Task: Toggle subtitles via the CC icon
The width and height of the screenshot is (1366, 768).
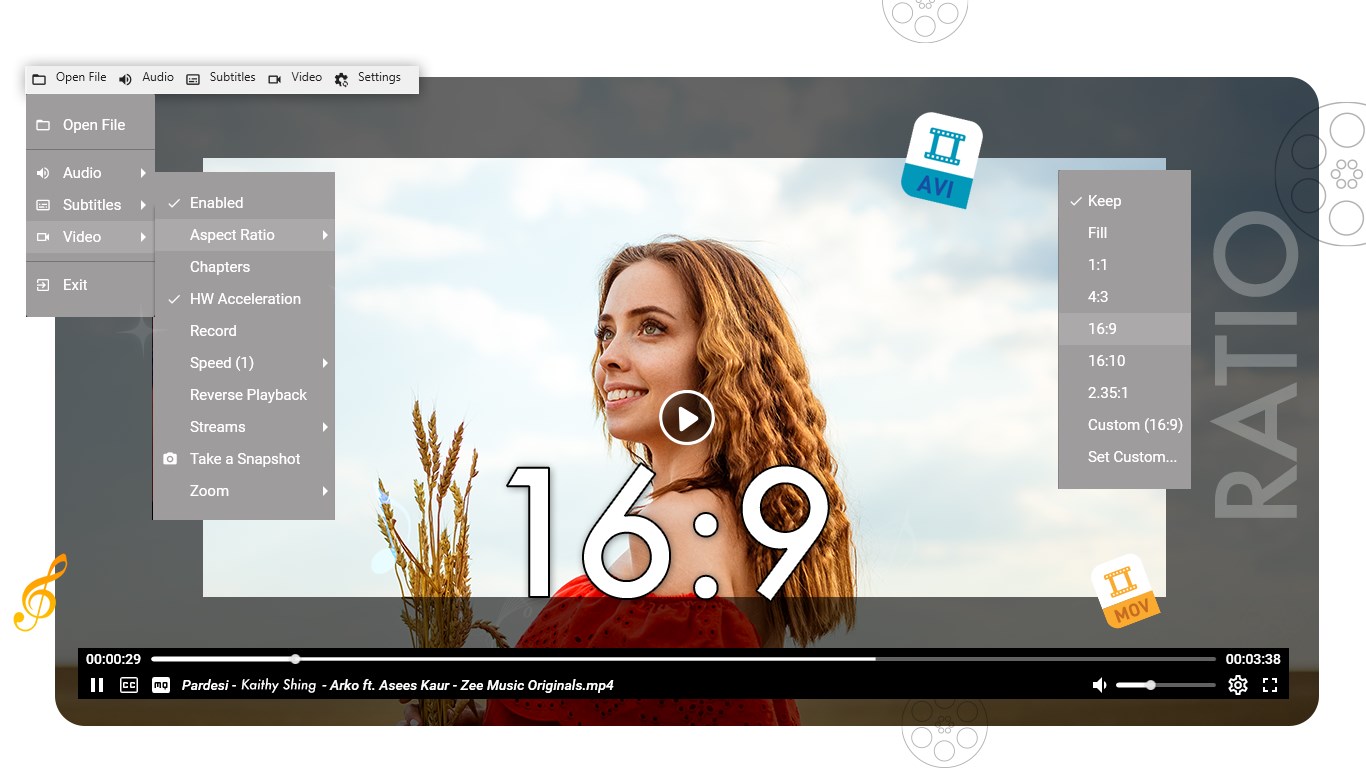Action: (x=129, y=685)
